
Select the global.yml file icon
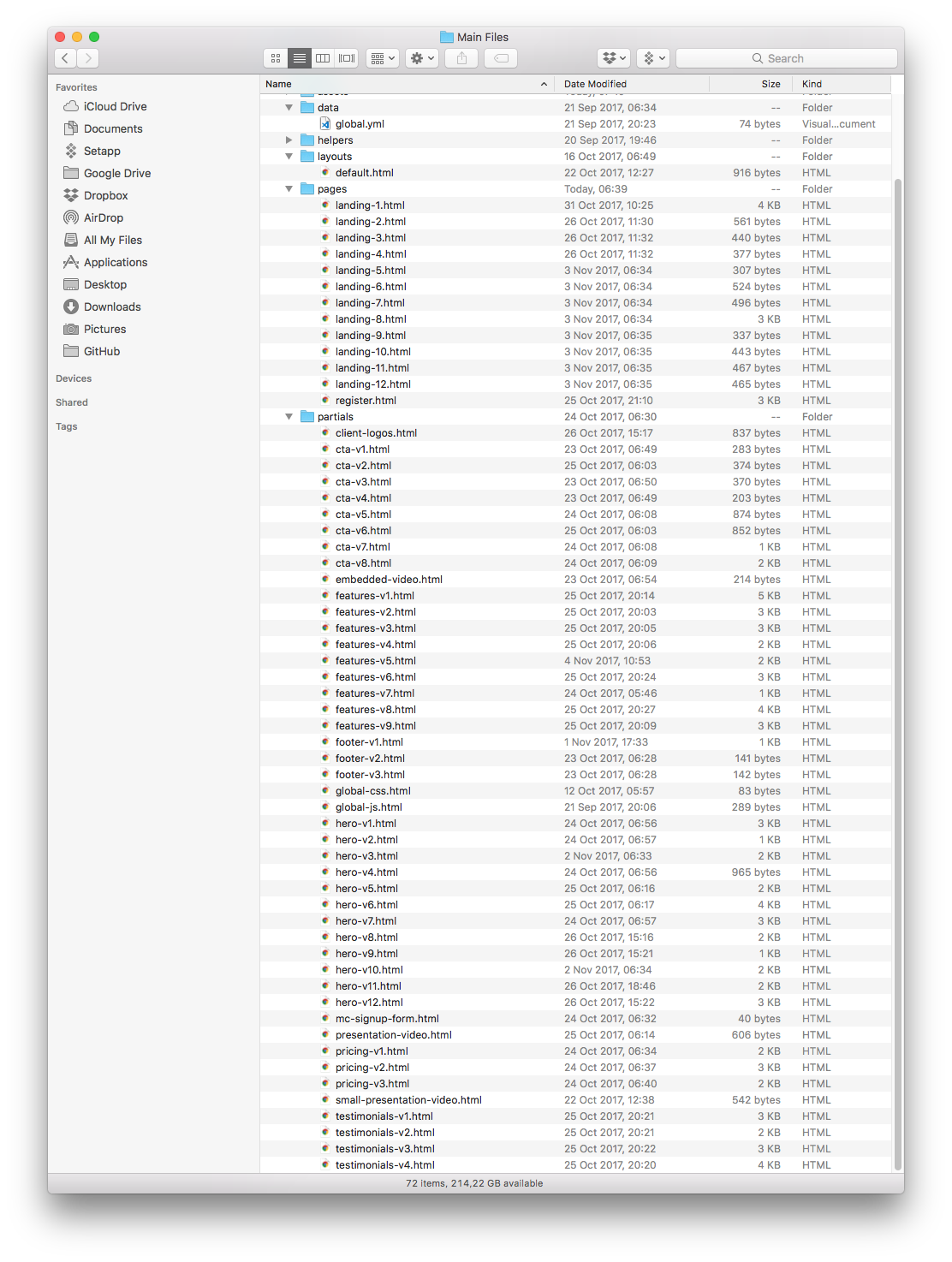click(x=325, y=124)
